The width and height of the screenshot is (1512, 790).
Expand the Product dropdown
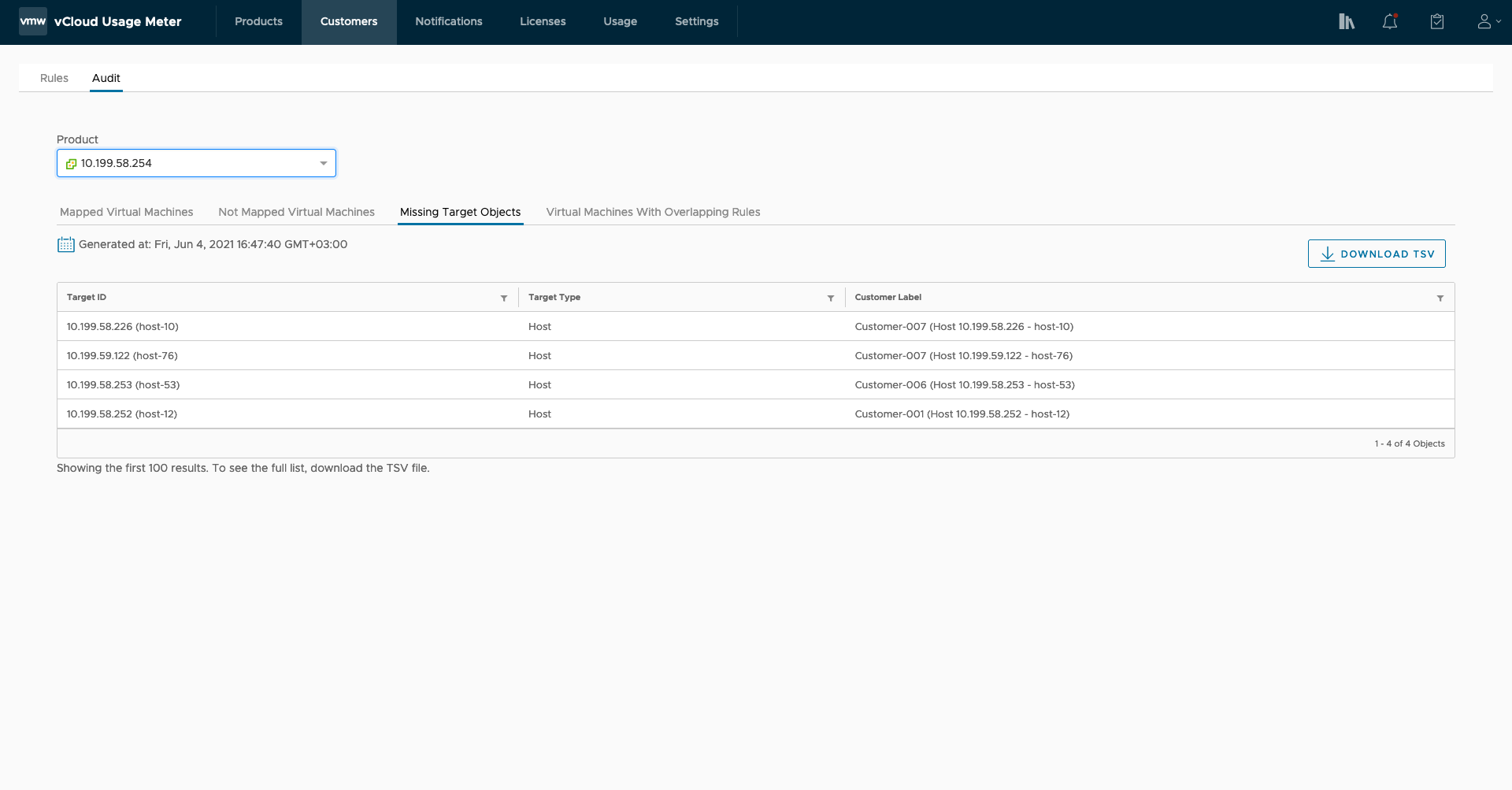(323, 163)
